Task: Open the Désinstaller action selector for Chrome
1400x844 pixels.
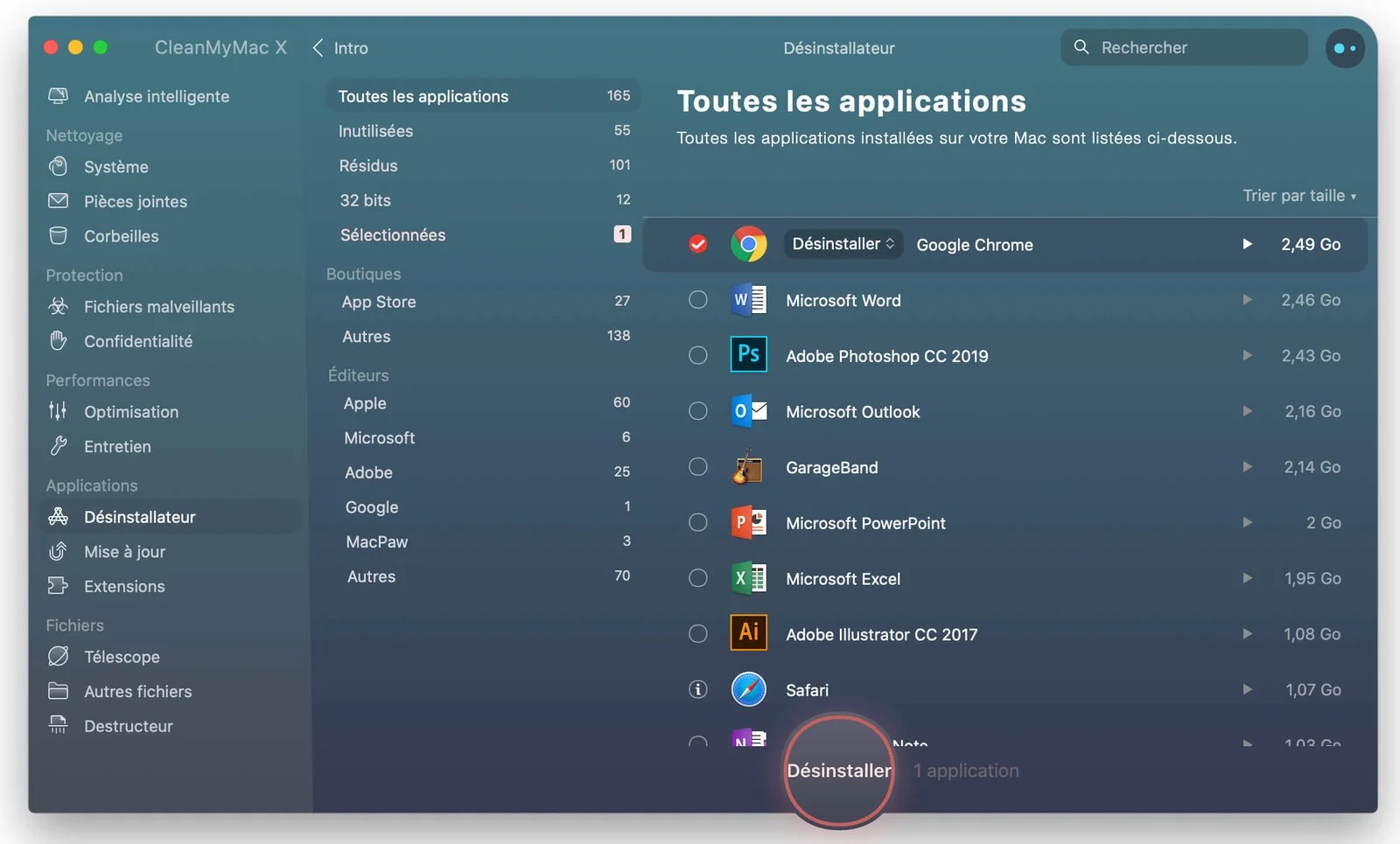Action: pos(842,244)
